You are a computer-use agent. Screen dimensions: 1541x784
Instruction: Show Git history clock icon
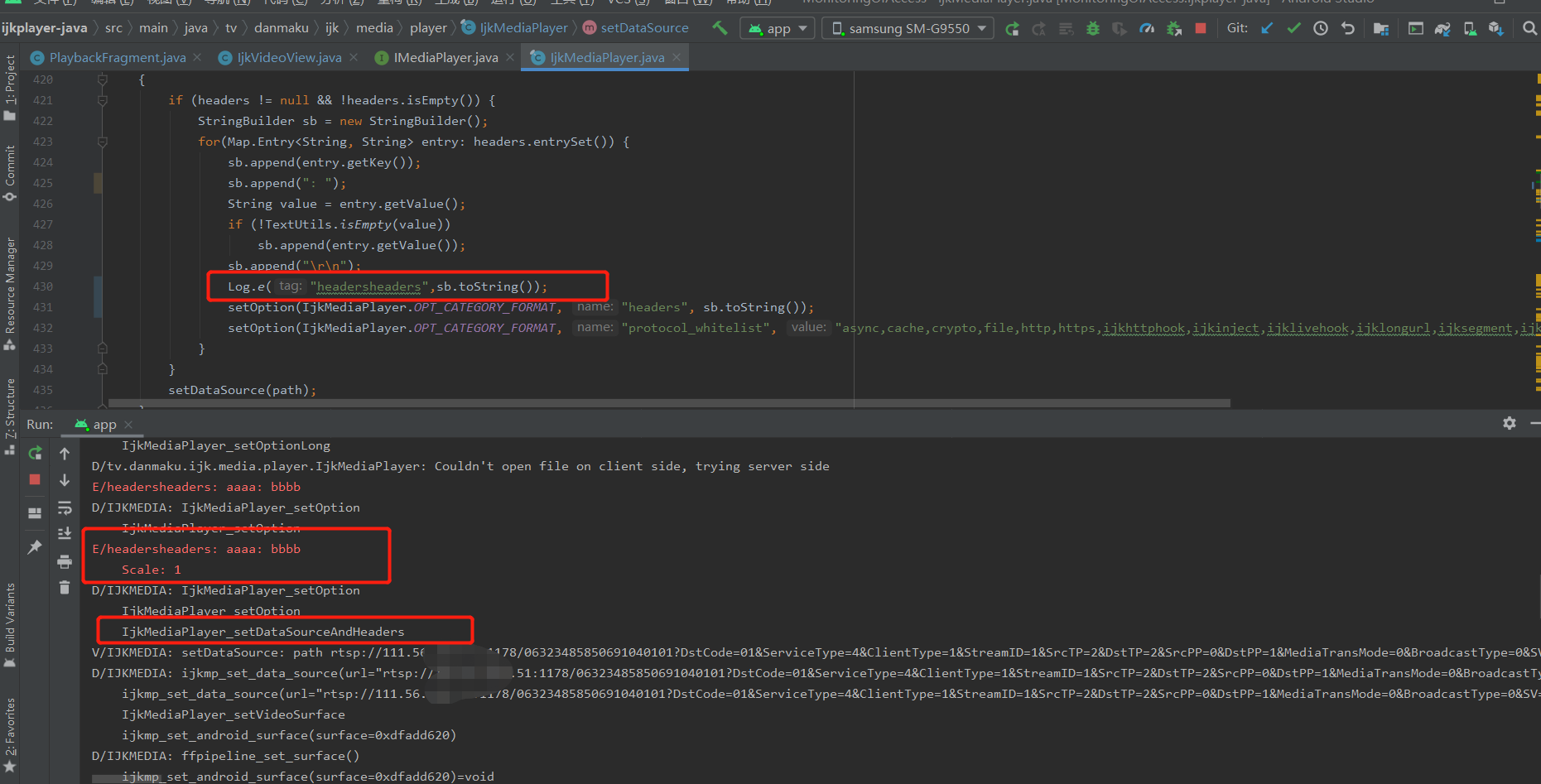click(x=1321, y=28)
